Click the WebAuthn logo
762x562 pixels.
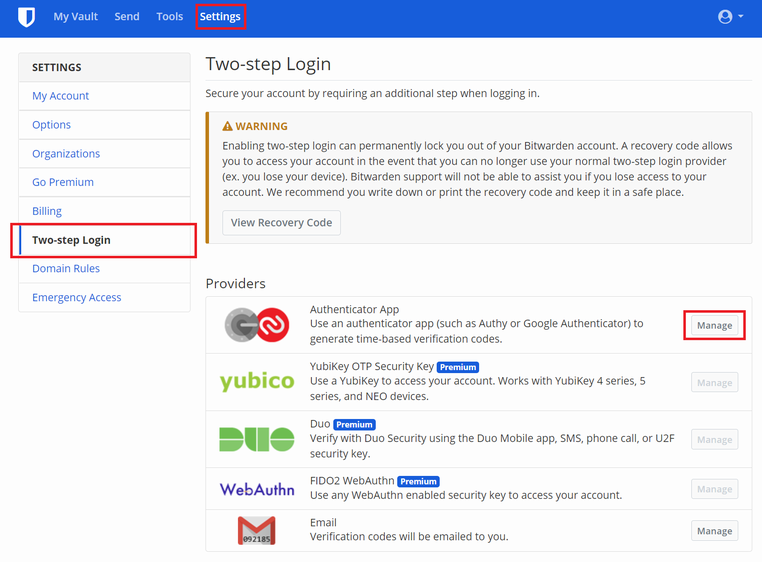257,489
